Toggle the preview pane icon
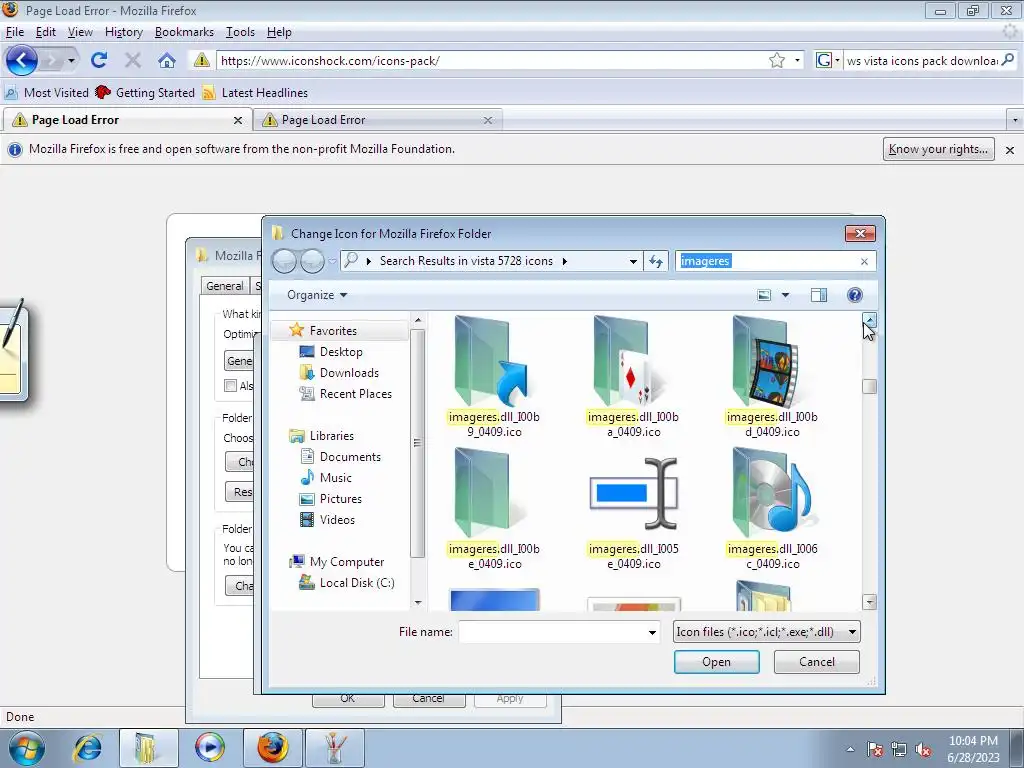Image resolution: width=1024 pixels, height=768 pixels. [x=819, y=295]
